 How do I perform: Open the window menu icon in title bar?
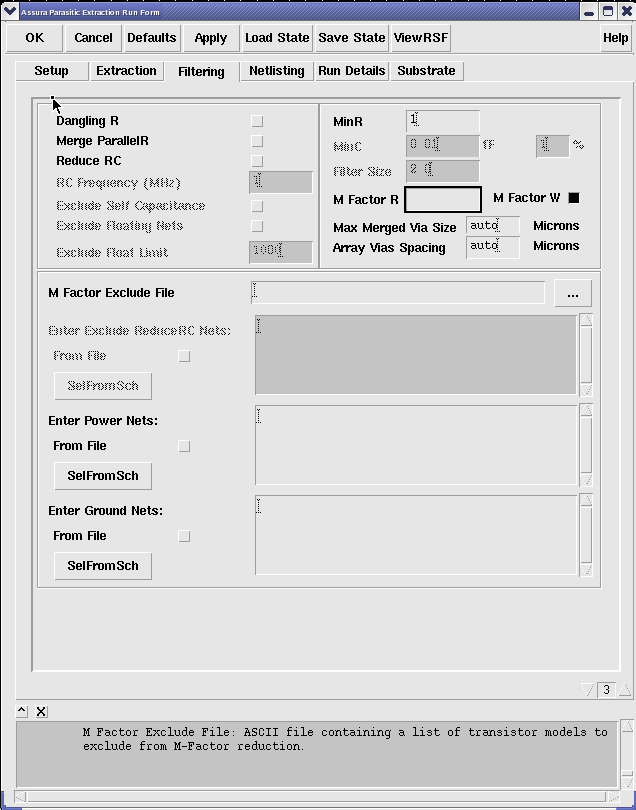[x=10, y=11]
